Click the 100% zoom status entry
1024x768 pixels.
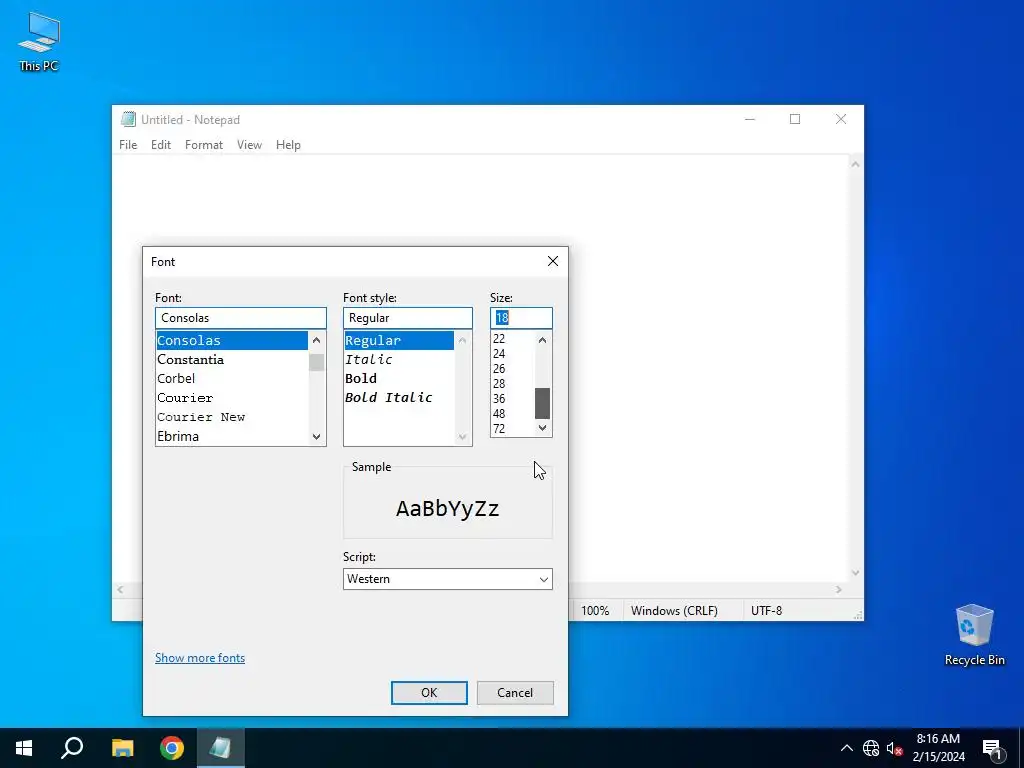595,611
